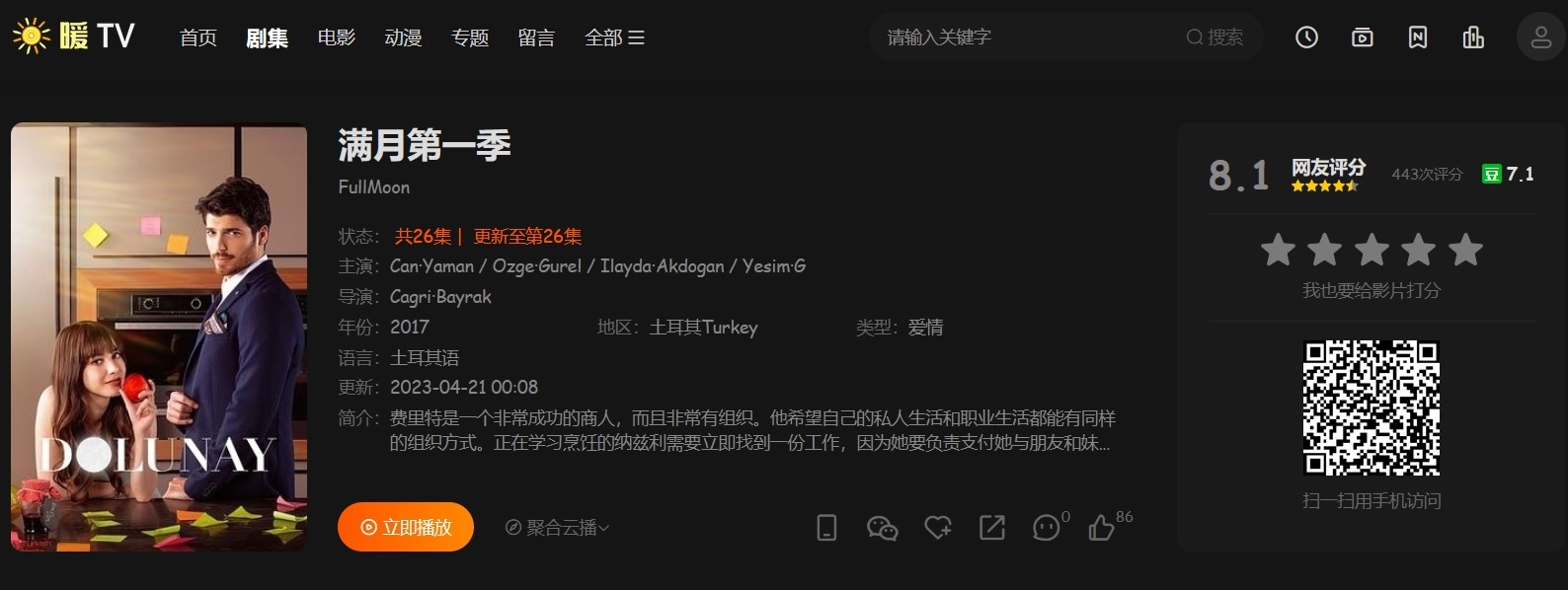This screenshot has width=1568, height=590.
Task: Open the user profile avatar icon
Action: point(1540,37)
